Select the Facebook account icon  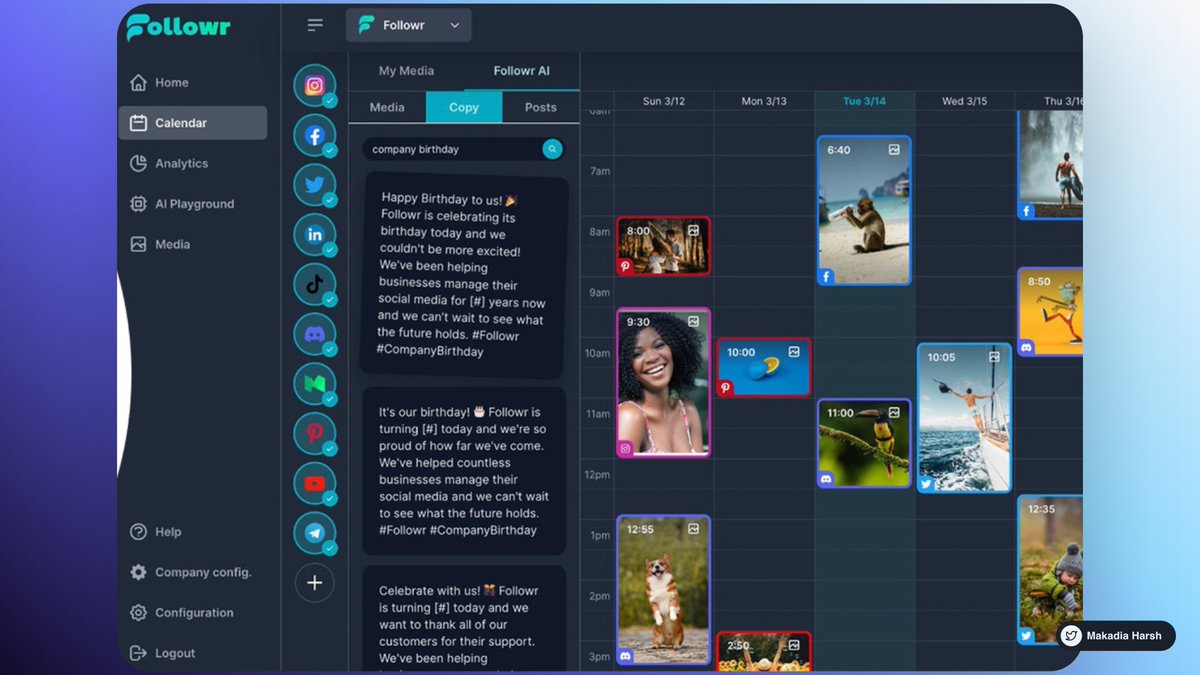click(x=314, y=135)
